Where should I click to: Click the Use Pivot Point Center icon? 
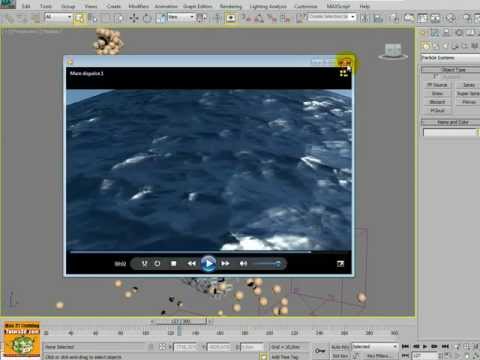pyautogui.click(x=202, y=18)
